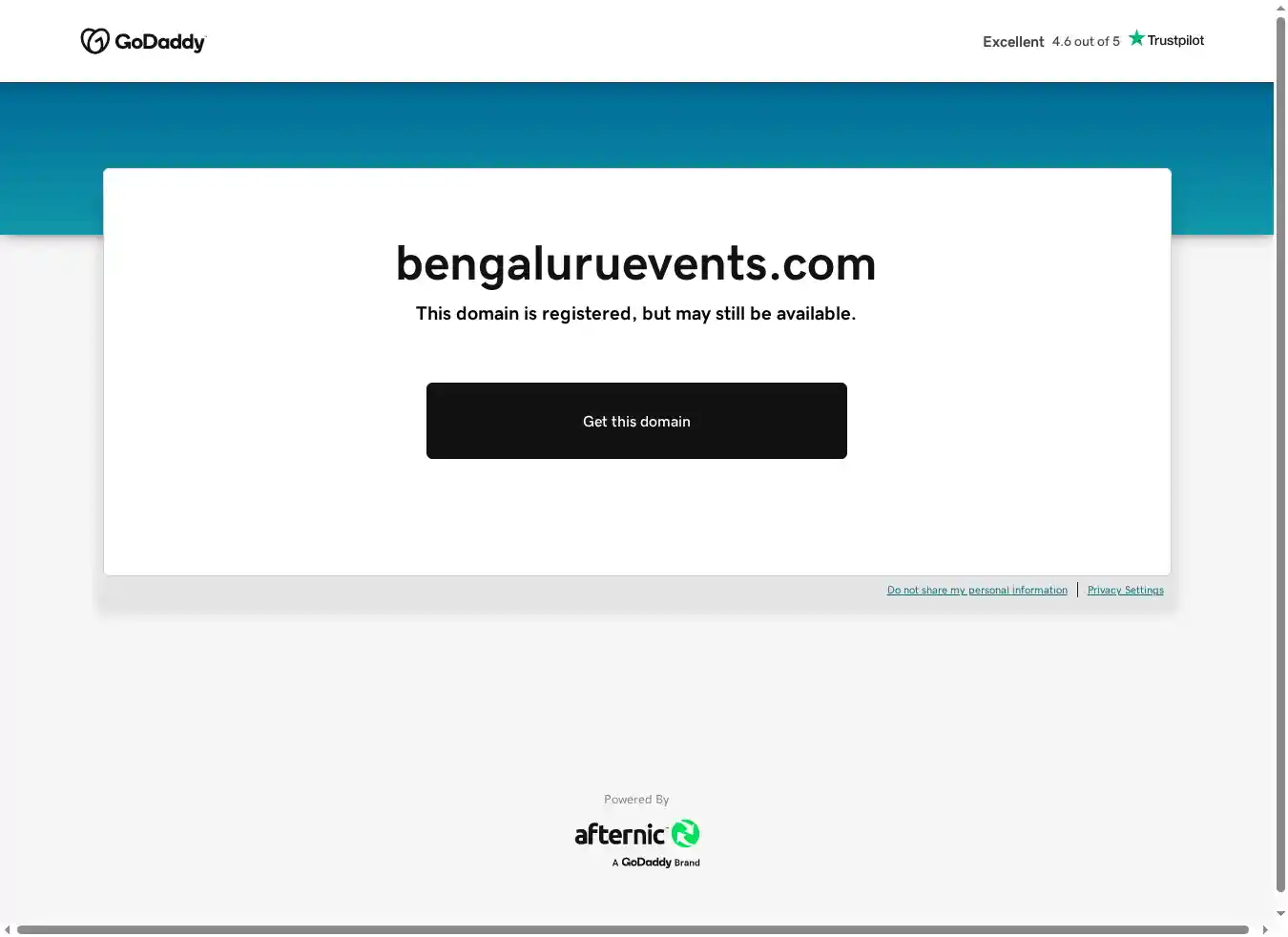
Task: Click the Get this domain button
Action: pyautogui.click(x=636, y=421)
